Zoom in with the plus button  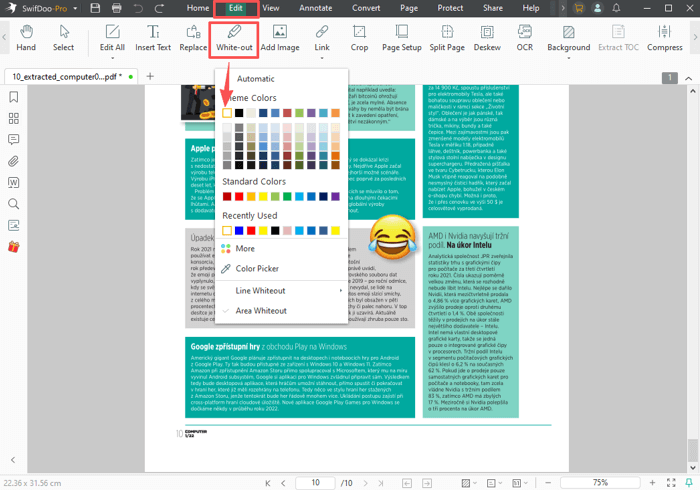pyautogui.click(x=652, y=483)
